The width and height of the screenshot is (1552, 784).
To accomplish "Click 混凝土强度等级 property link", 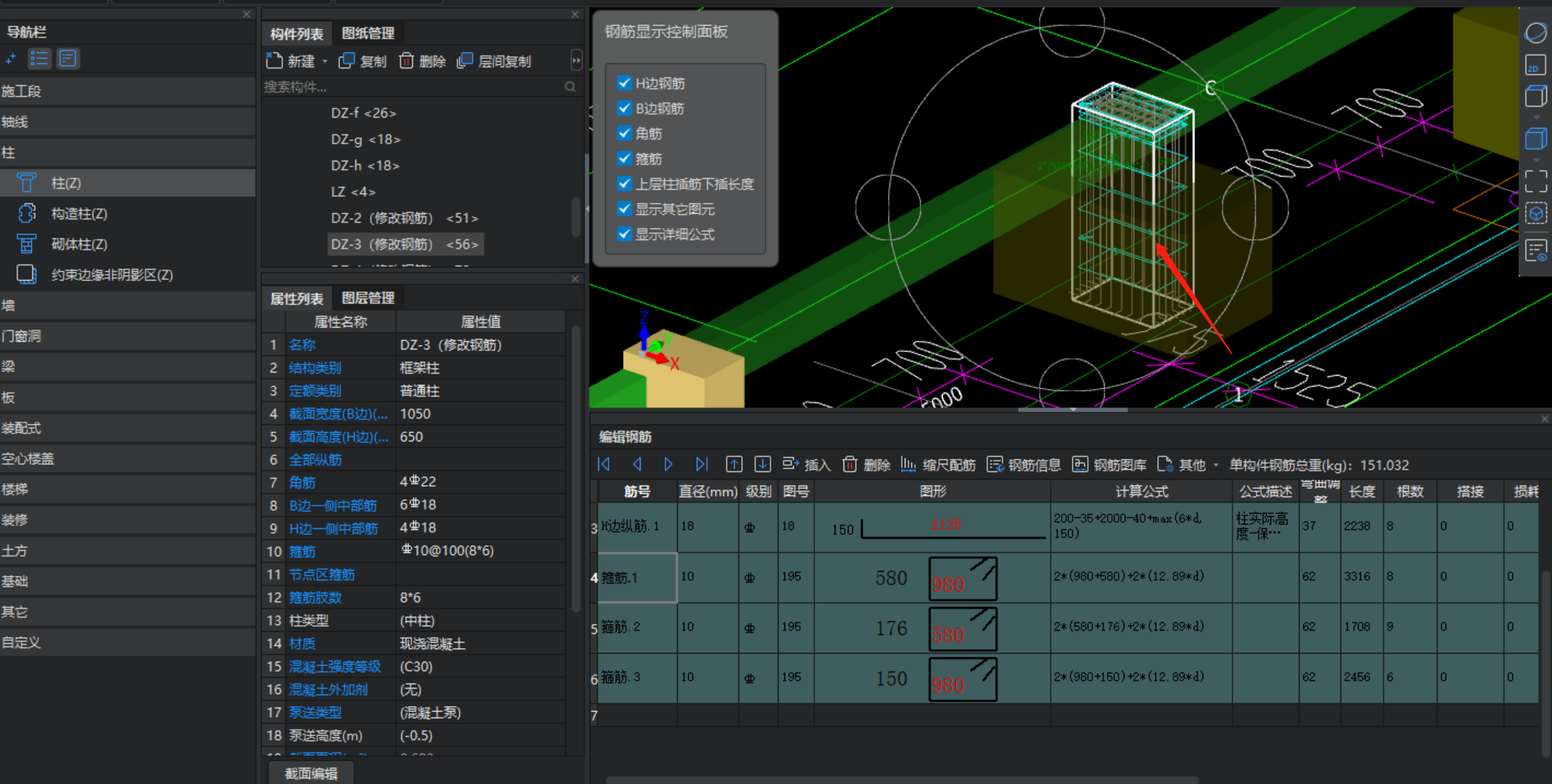I will point(335,667).
